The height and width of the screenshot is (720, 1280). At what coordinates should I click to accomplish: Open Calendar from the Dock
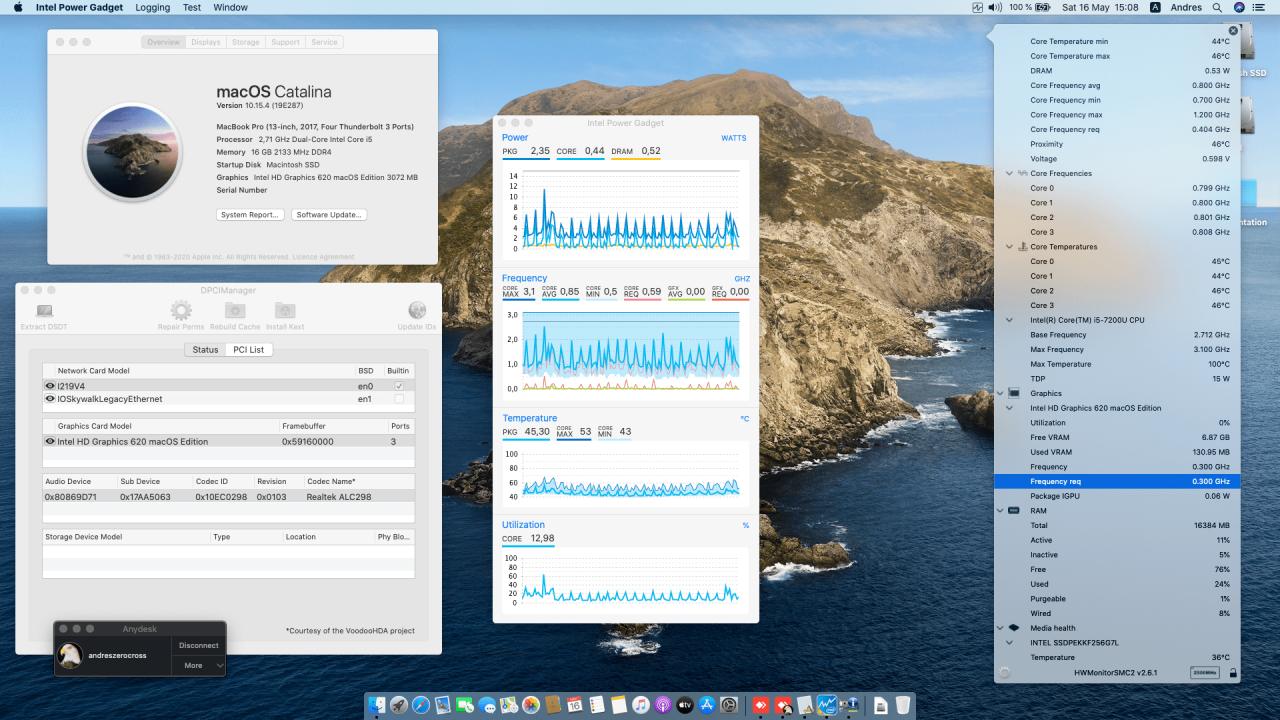tap(575, 705)
